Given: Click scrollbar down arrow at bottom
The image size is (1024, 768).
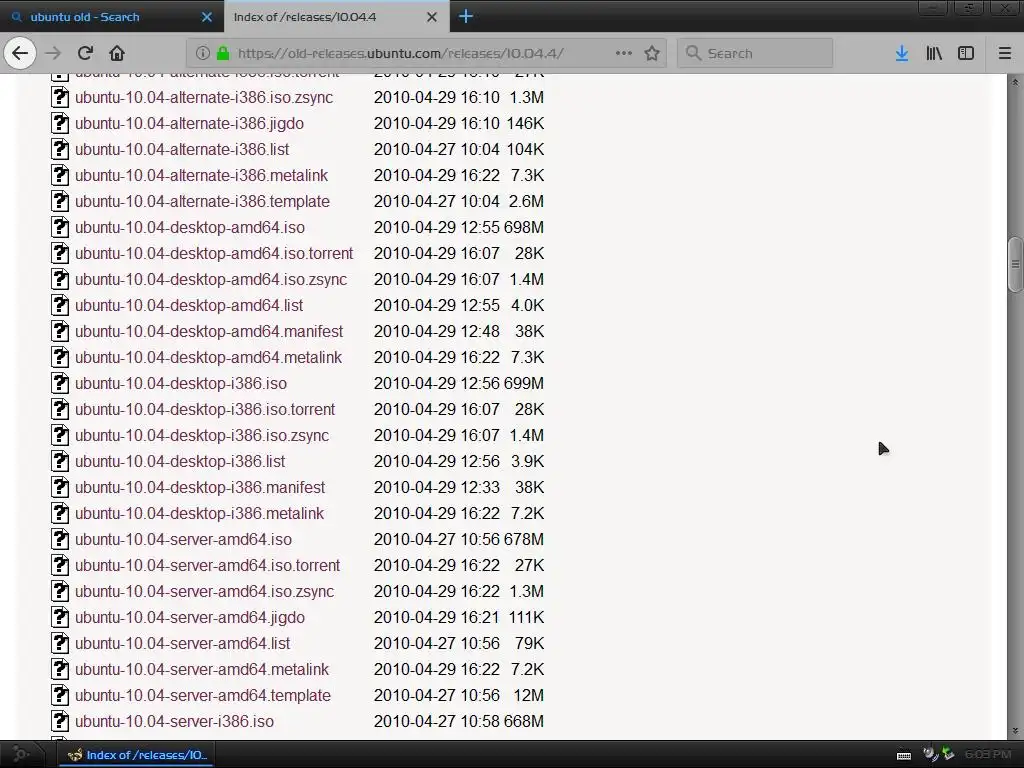Looking at the screenshot, I should (x=1015, y=731).
